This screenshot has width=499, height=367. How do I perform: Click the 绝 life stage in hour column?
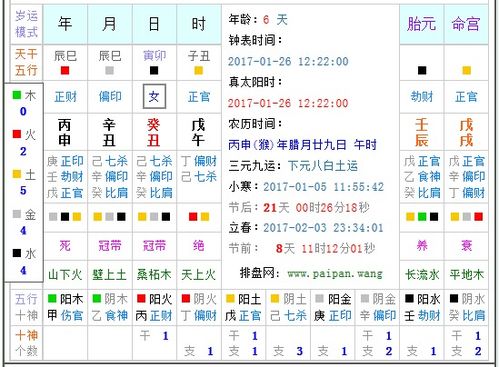point(199,246)
